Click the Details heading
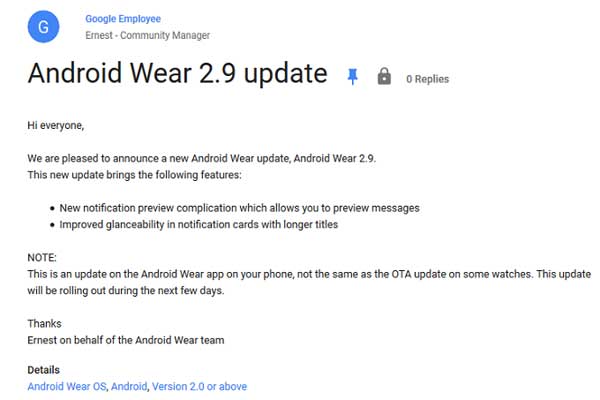This screenshot has height=400, width=600. (x=43, y=370)
